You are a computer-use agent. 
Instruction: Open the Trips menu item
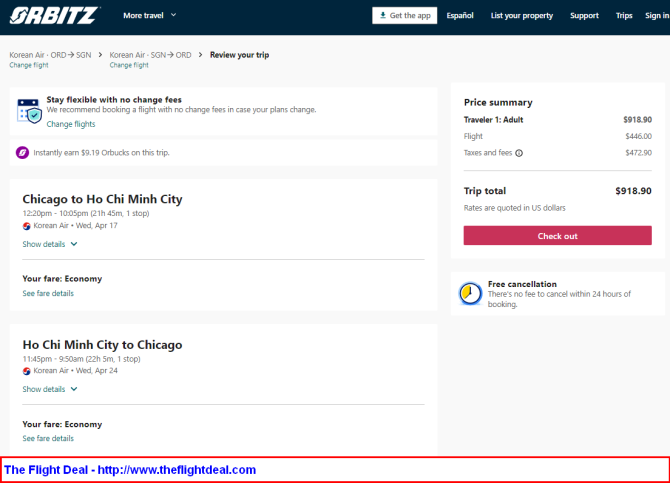coord(624,16)
